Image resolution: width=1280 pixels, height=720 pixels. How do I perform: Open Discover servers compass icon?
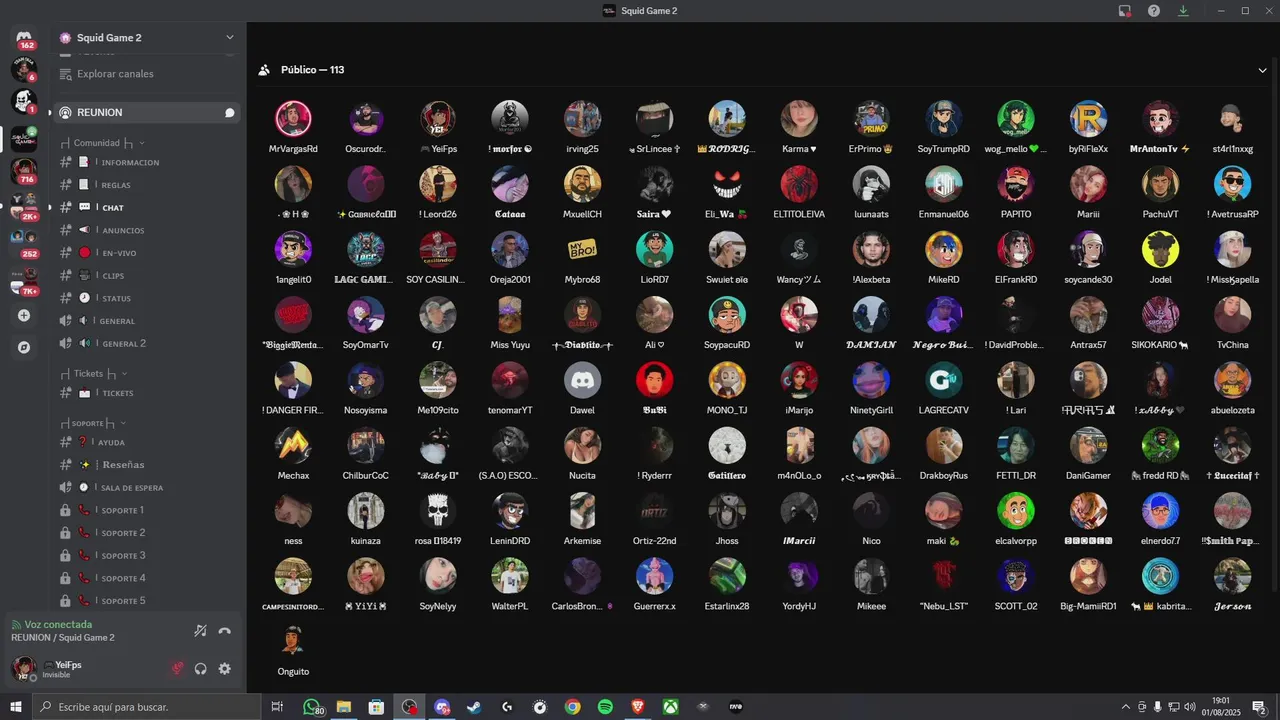coord(24,348)
